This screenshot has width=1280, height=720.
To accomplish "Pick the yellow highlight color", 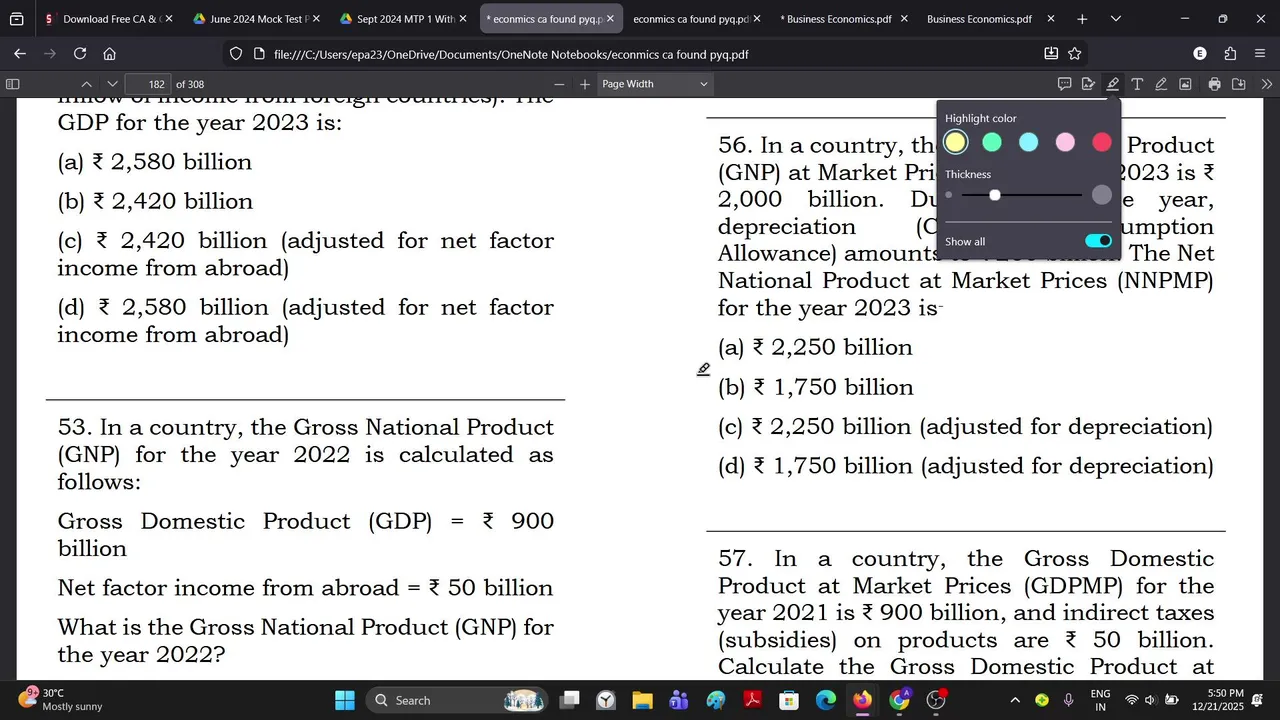I will [956, 142].
